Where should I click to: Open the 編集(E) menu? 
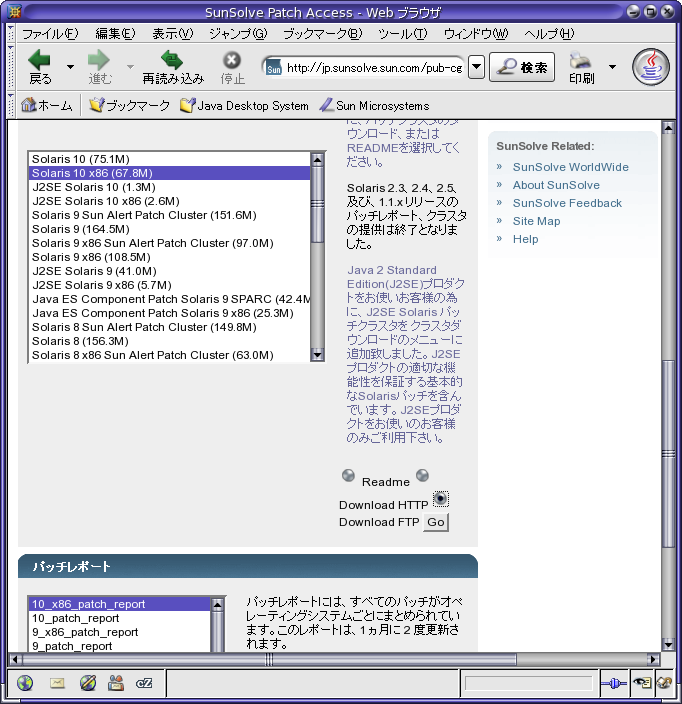[115, 34]
